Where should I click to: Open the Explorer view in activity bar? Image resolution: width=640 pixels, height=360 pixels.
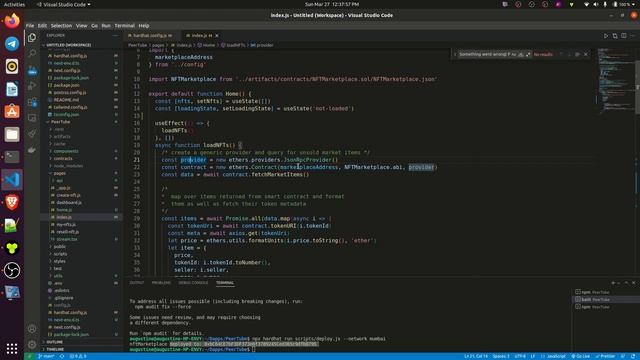click(x=32, y=38)
